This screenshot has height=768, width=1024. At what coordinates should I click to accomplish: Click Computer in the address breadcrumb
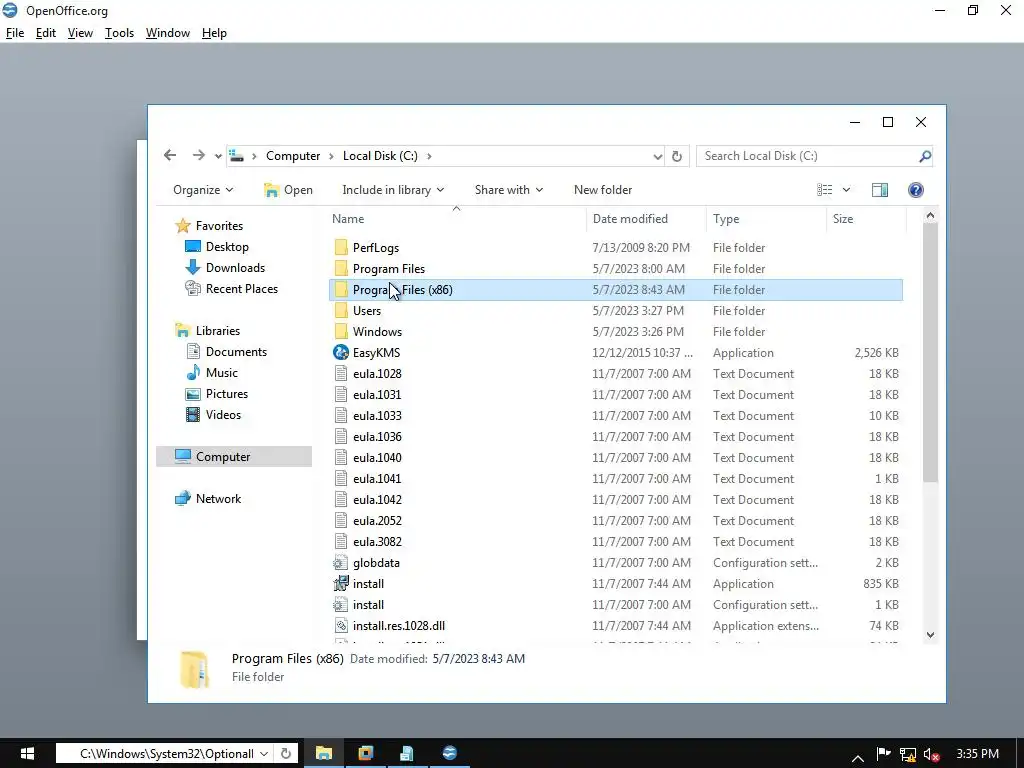pos(293,156)
